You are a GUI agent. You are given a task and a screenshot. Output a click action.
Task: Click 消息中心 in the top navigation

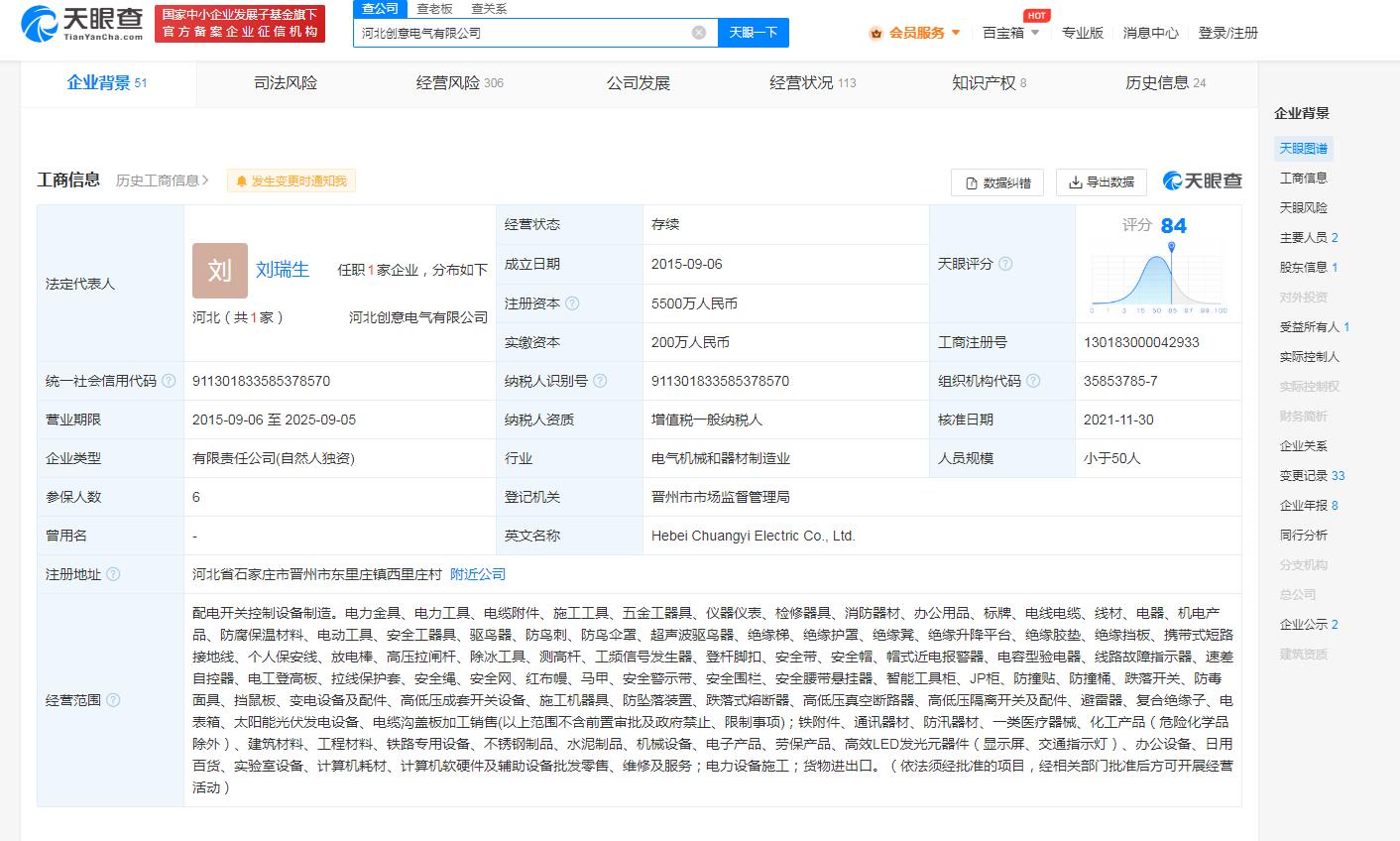pos(1151,33)
